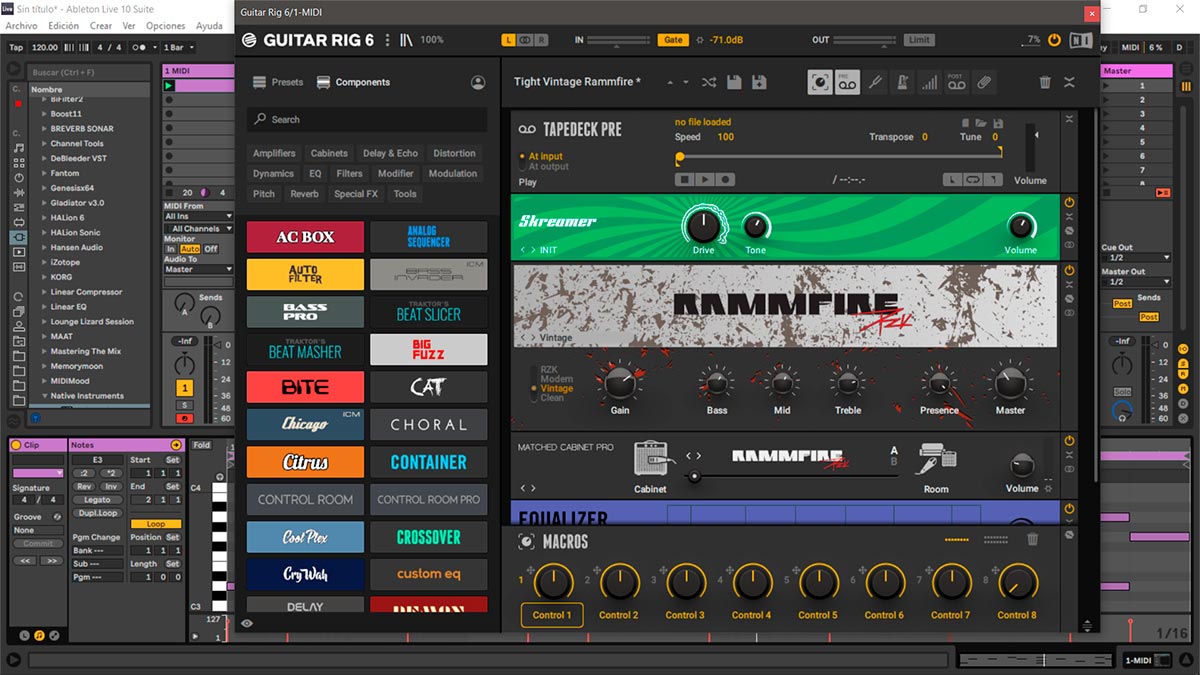Click the Ableton 'Buscar' browser search field
This screenshot has width=1200, height=675.
coord(88,72)
